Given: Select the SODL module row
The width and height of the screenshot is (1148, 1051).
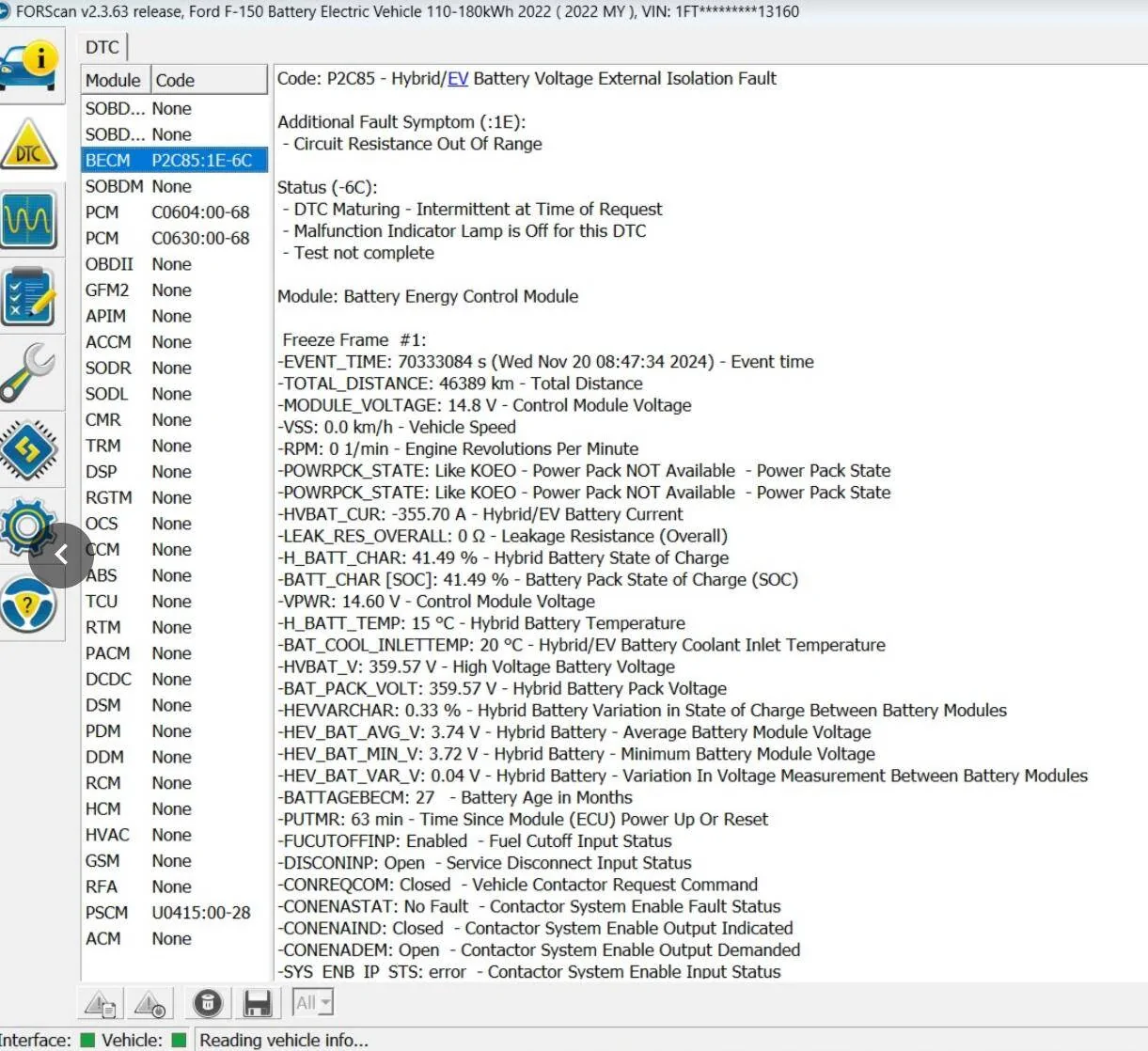Looking at the screenshot, I should (175, 393).
